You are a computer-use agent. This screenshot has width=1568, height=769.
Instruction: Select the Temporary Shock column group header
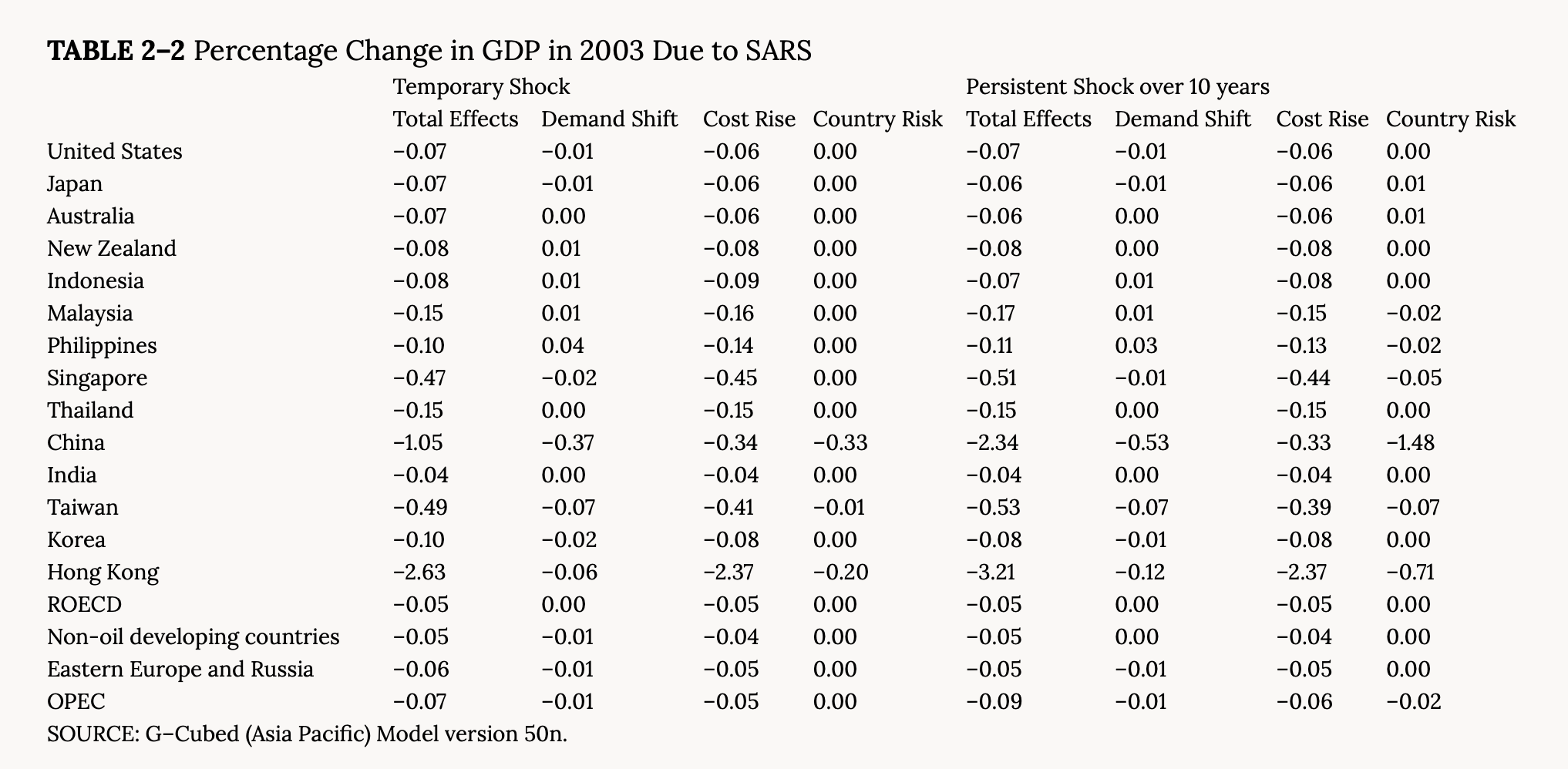coord(481,86)
